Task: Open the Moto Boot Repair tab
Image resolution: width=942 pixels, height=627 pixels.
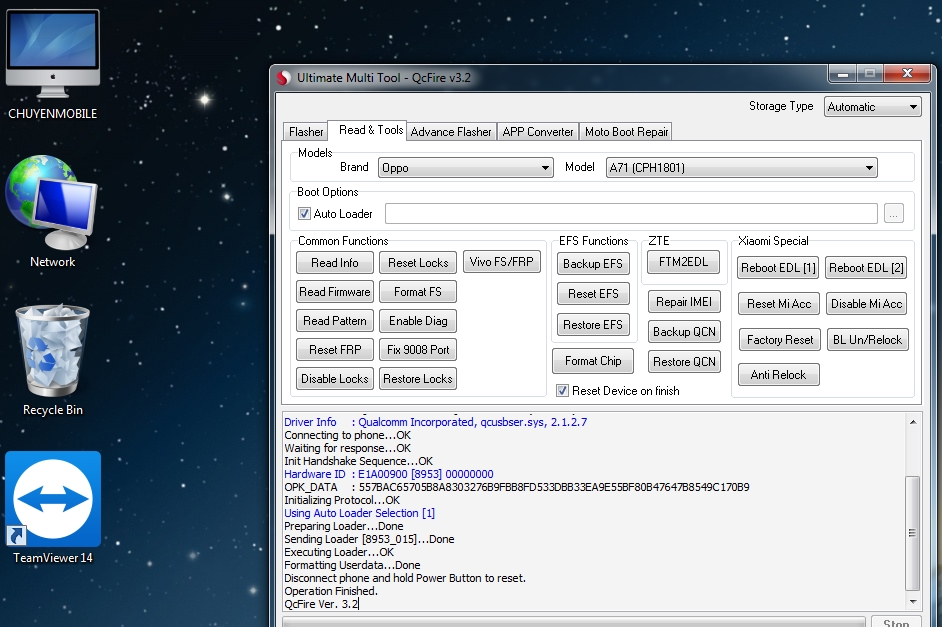Action: coord(626,132)
